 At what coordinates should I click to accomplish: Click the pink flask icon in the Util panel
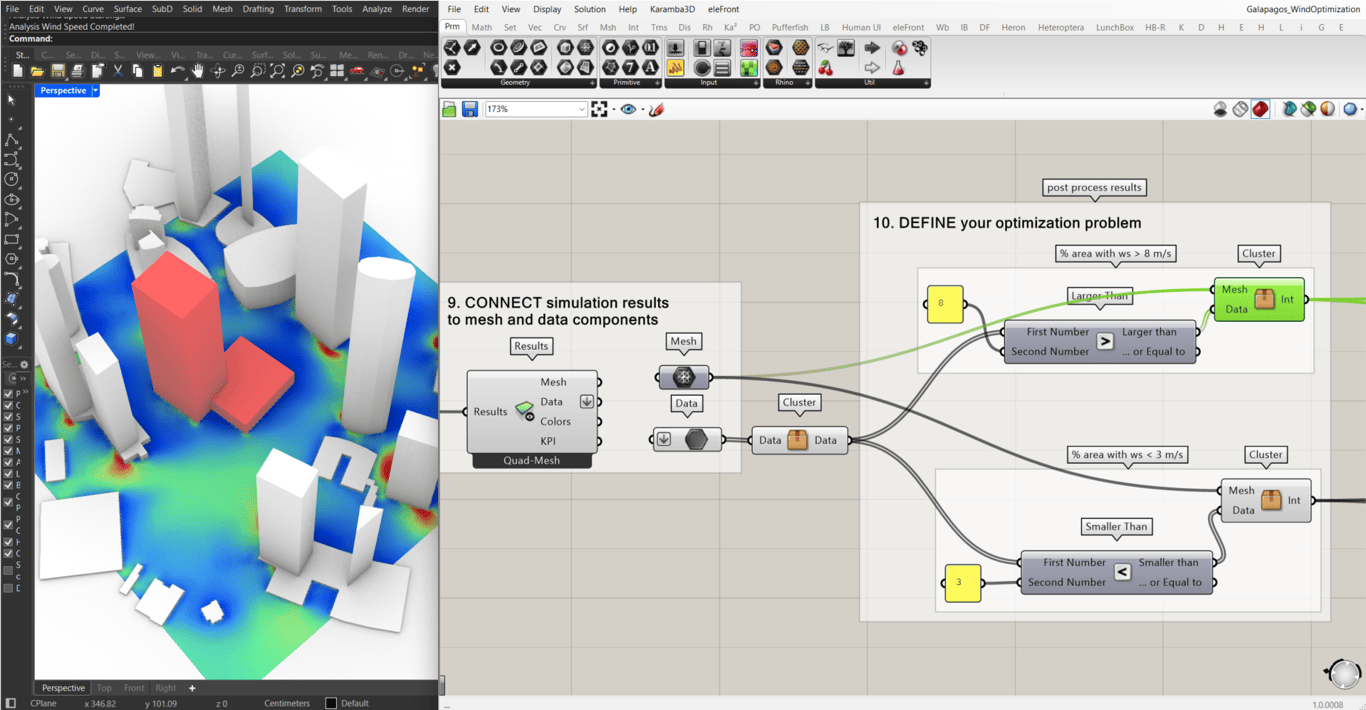(x=898, y=67)
